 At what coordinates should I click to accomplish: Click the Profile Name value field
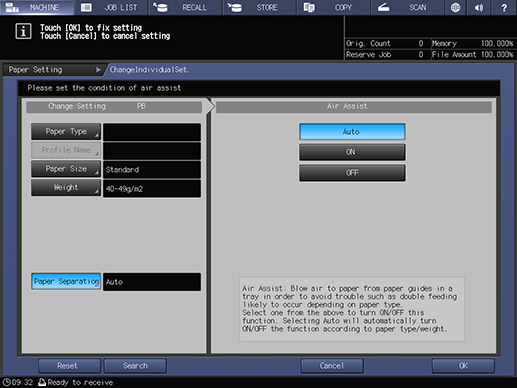click(152, 151)
